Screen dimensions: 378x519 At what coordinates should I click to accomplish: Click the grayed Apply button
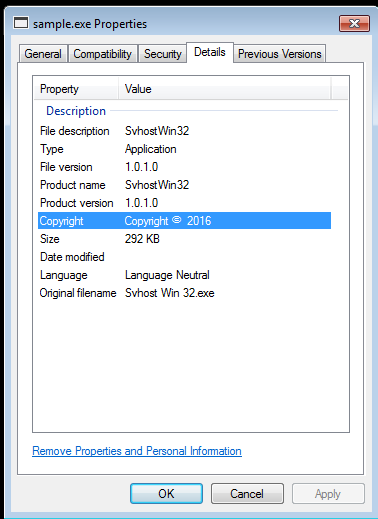click(328, 493)
